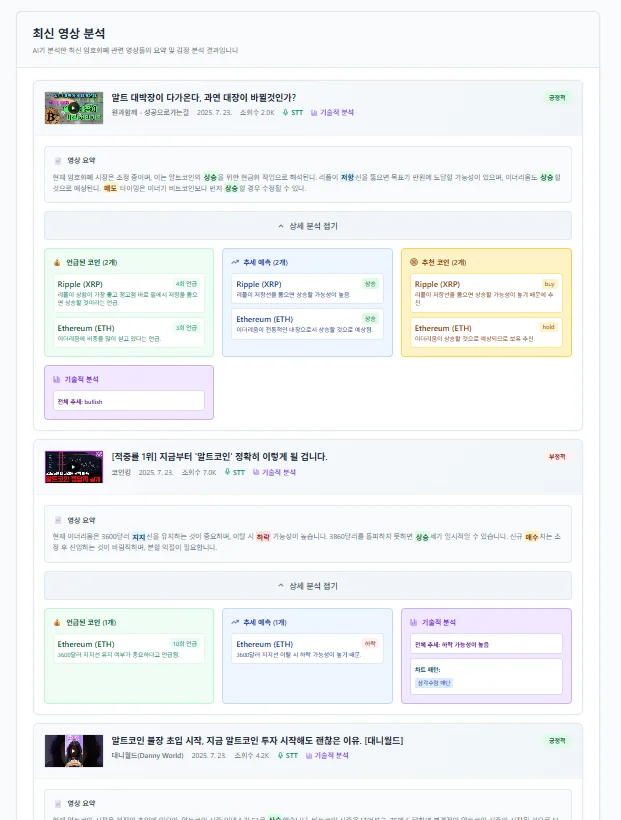Click document icon next to third card's 영상 요약
This screenshot has width=621, height=820.
[x=58, y=803]
